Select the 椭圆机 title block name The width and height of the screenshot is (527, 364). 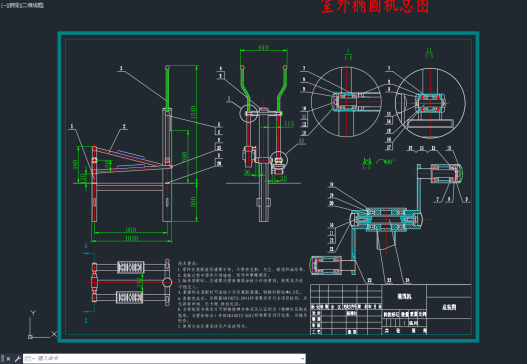[x=404, y=296]
